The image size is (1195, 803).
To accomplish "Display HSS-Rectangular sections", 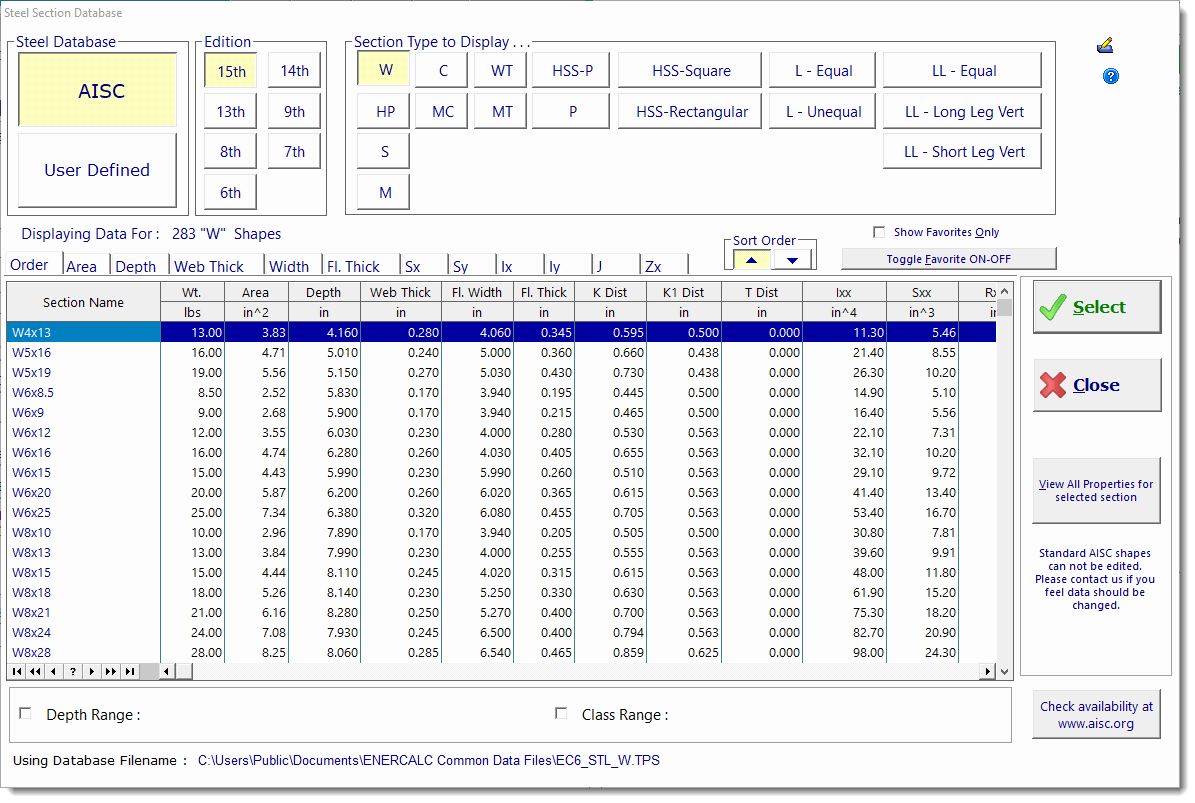I will click(690, 111).
